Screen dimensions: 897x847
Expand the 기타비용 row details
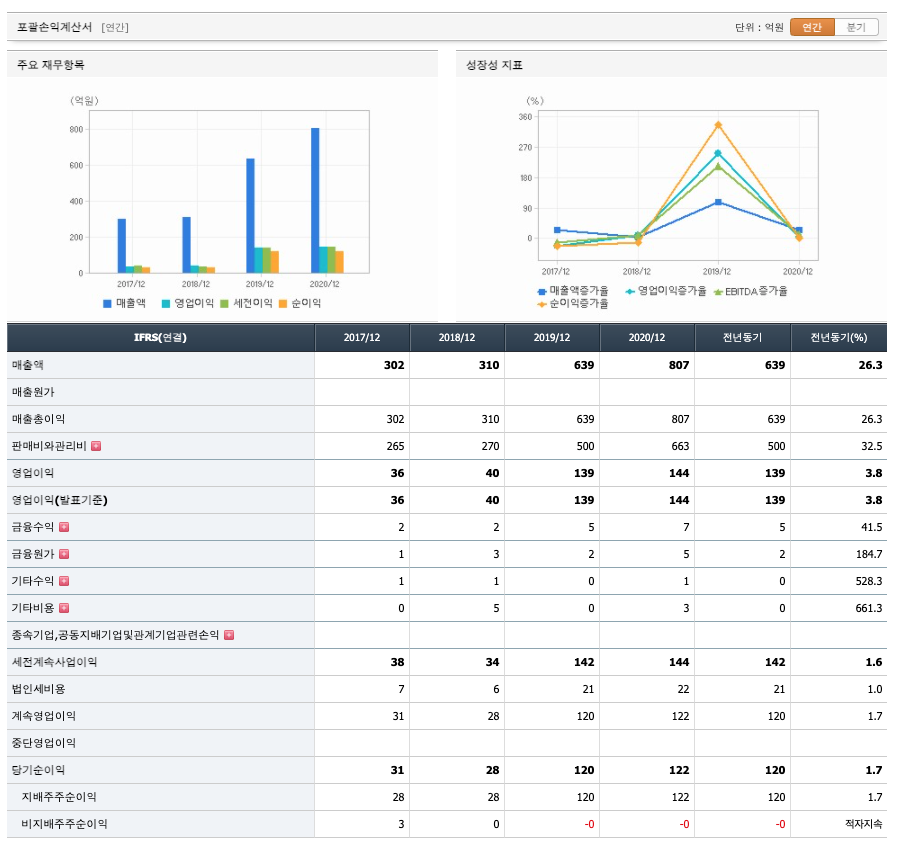64,608
